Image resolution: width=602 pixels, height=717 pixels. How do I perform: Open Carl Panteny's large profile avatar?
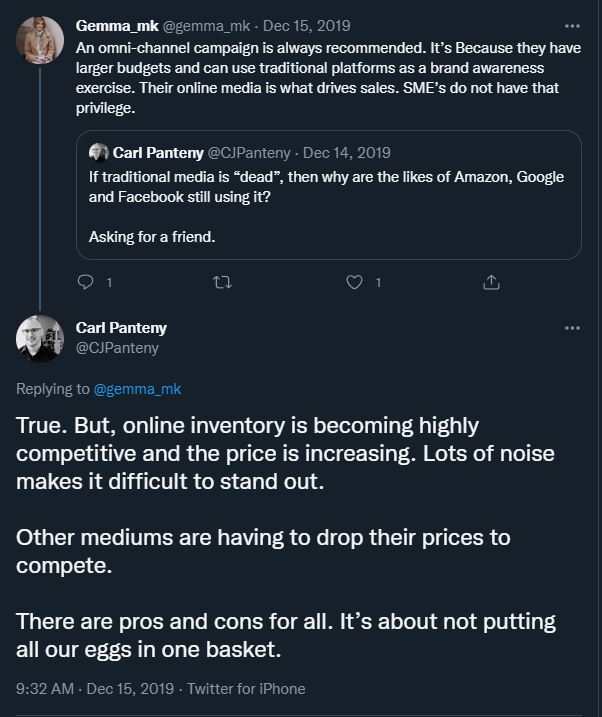(40, 339)
